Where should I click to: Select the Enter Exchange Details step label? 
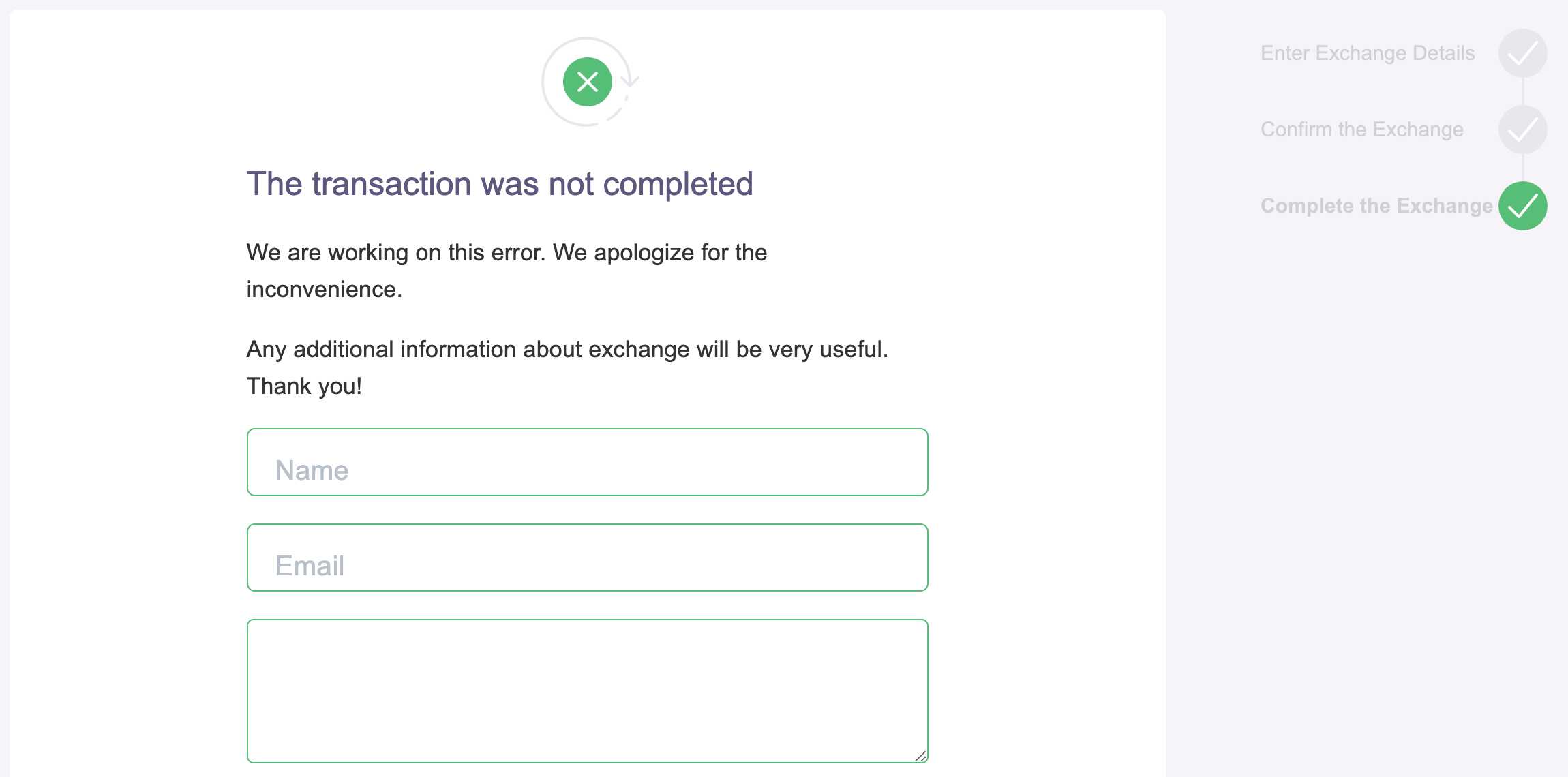point(1367,53)
